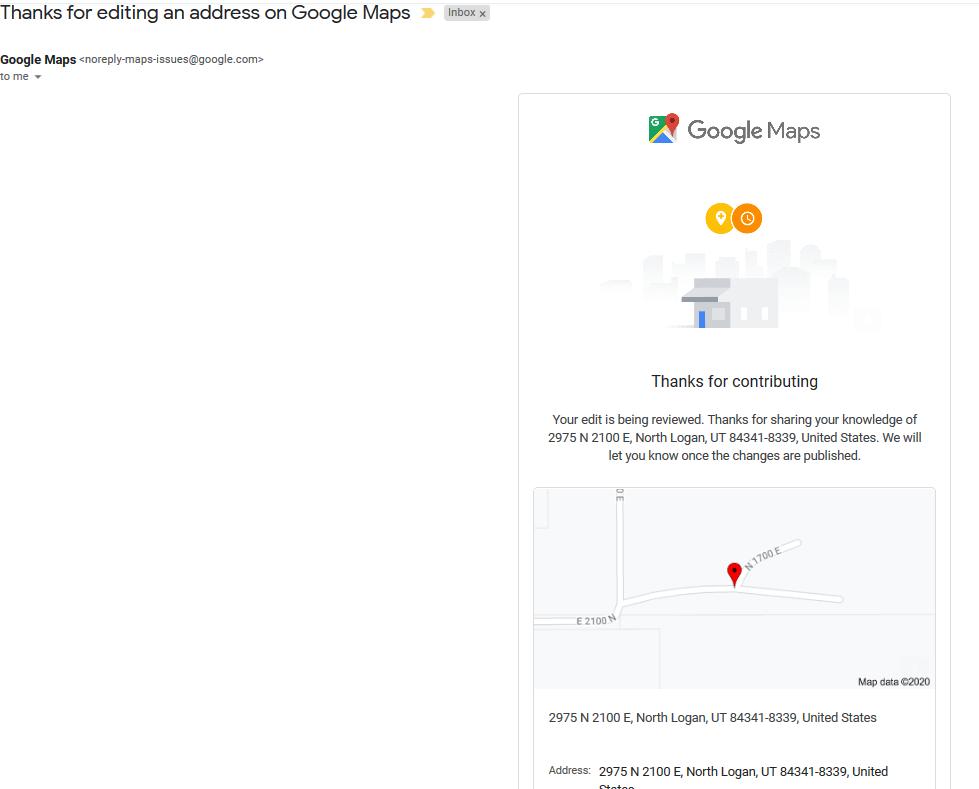
Task: Click address line below the map
Action: [712, 718]
